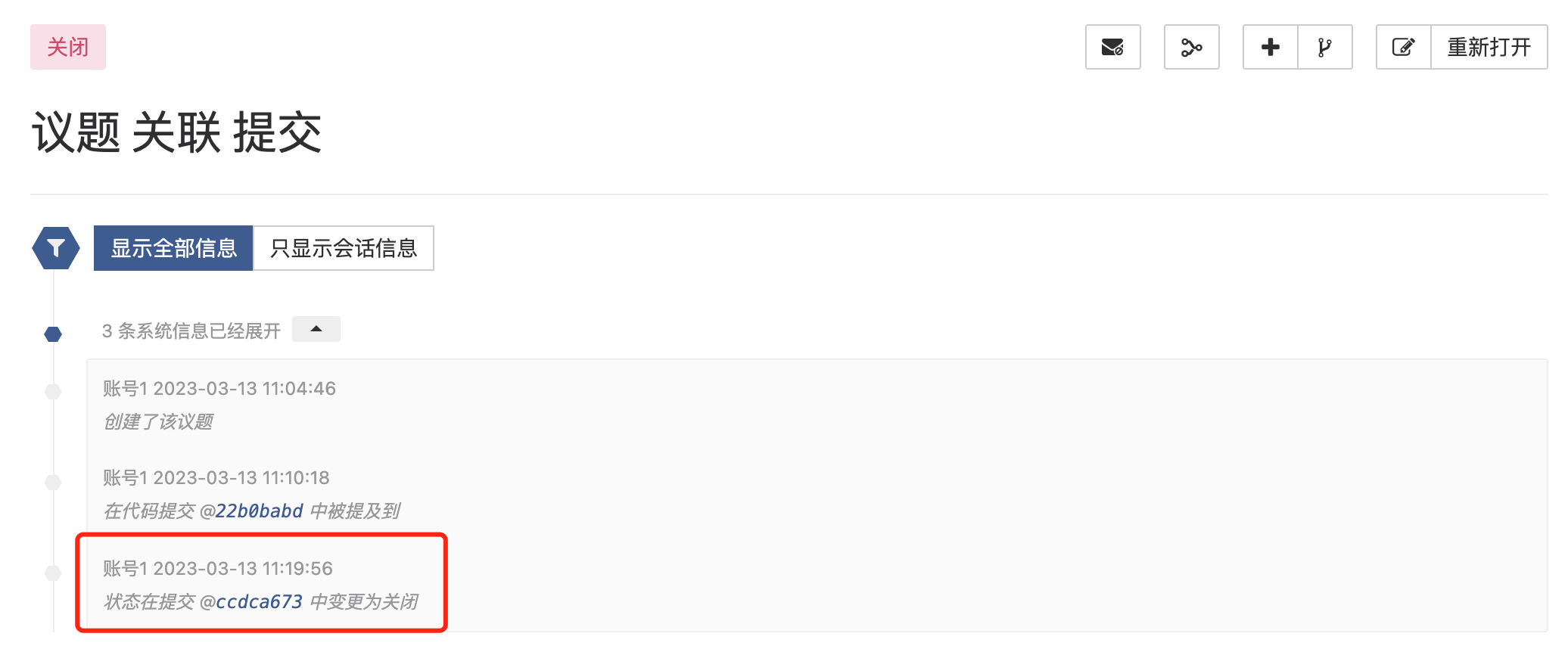Mute email notifications for this issue

point(1112,47)
